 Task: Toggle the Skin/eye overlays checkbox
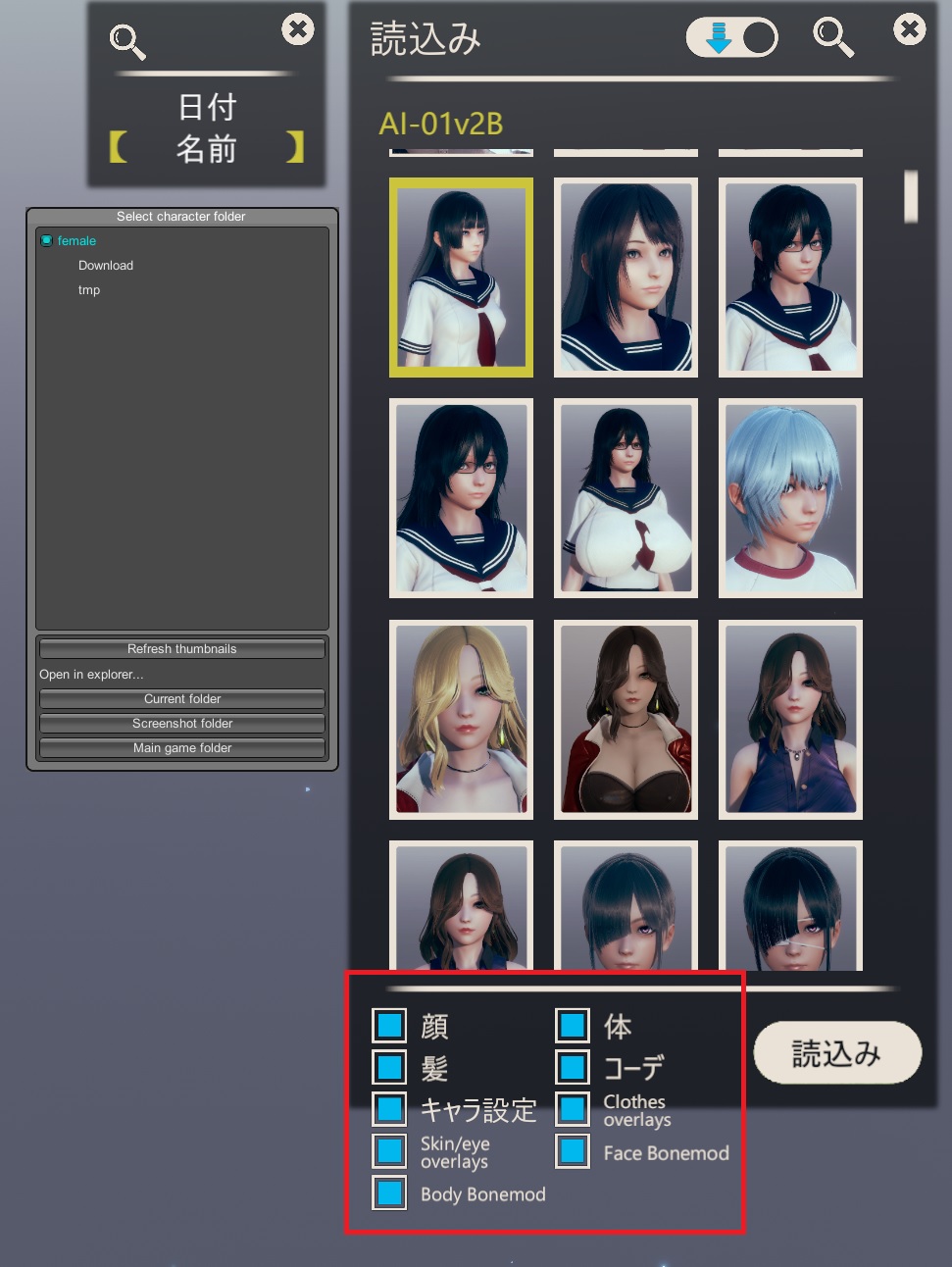(x=389, y=1151)
